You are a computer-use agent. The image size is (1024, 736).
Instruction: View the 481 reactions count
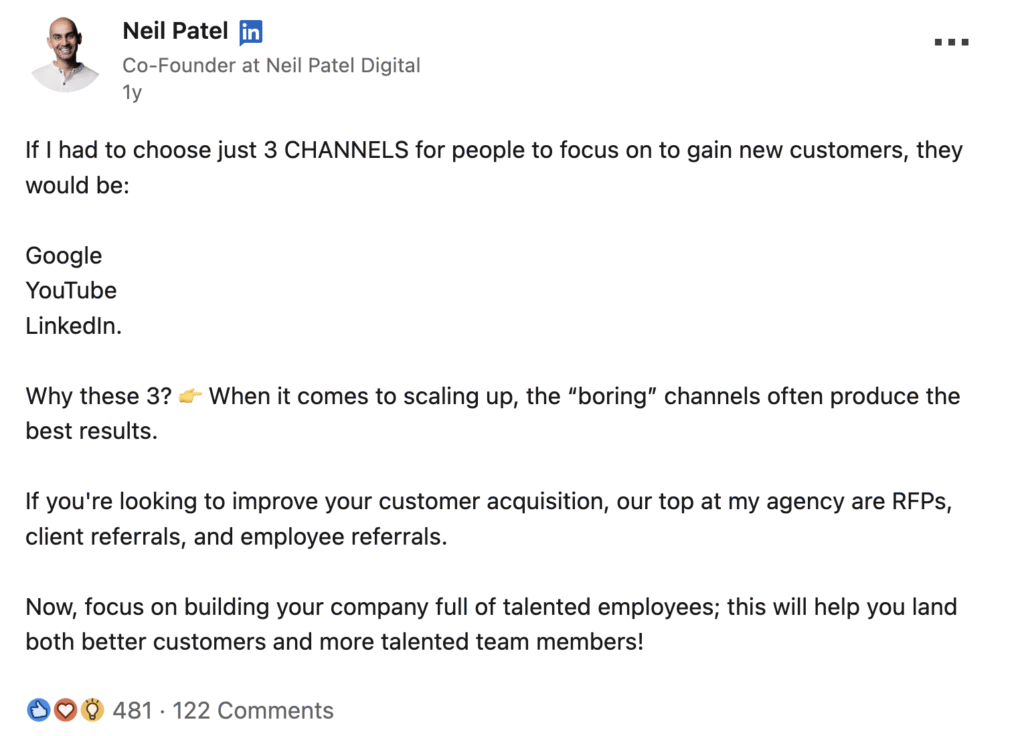click(132, 711)
